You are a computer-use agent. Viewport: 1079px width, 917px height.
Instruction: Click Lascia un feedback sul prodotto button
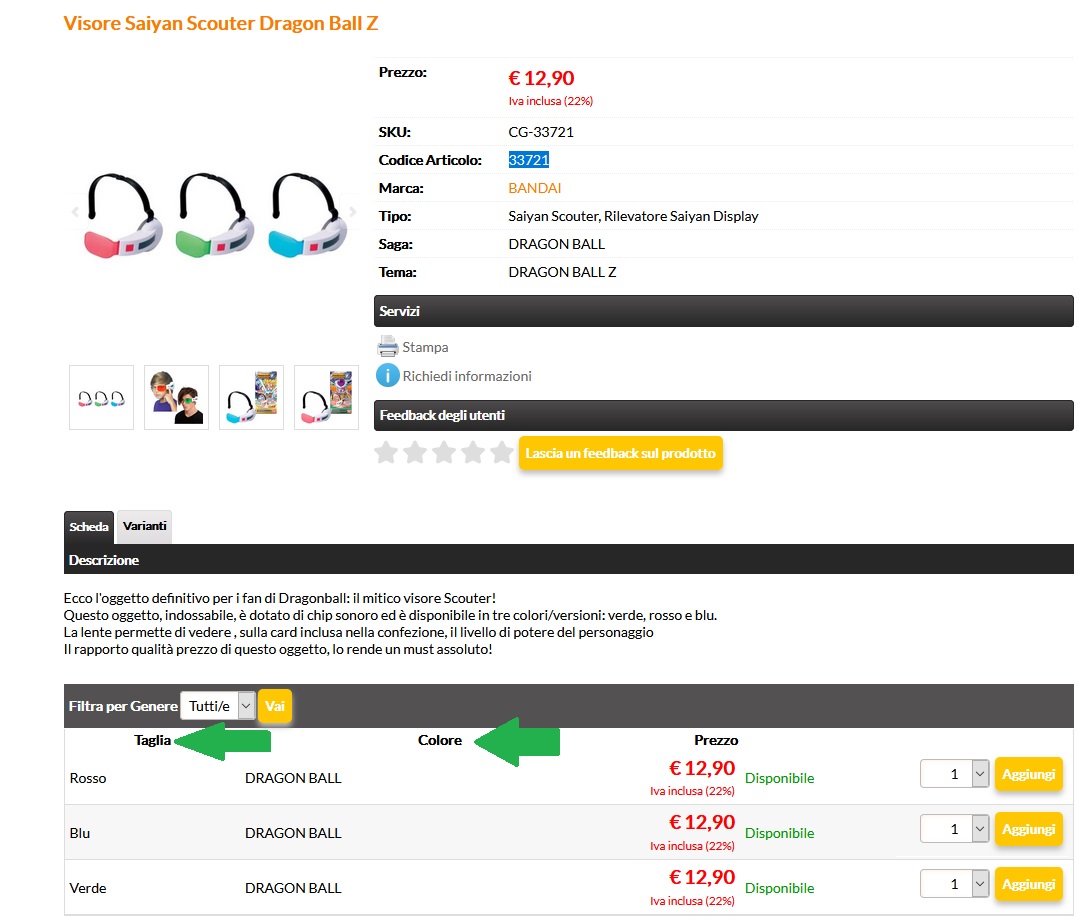(x=621, y=453)
